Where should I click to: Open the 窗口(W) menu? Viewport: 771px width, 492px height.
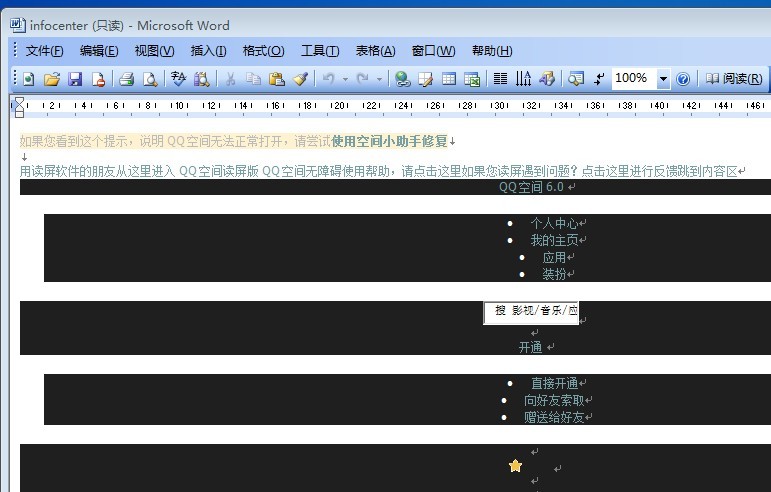433,51
